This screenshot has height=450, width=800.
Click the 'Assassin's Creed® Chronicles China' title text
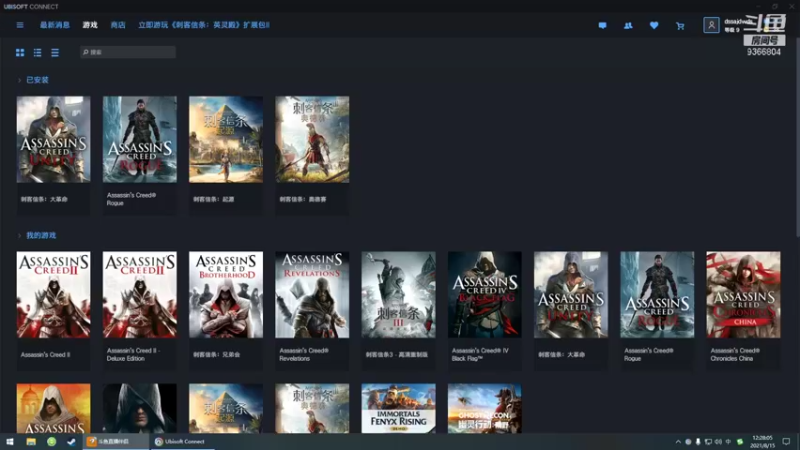(x=735, y=355)
